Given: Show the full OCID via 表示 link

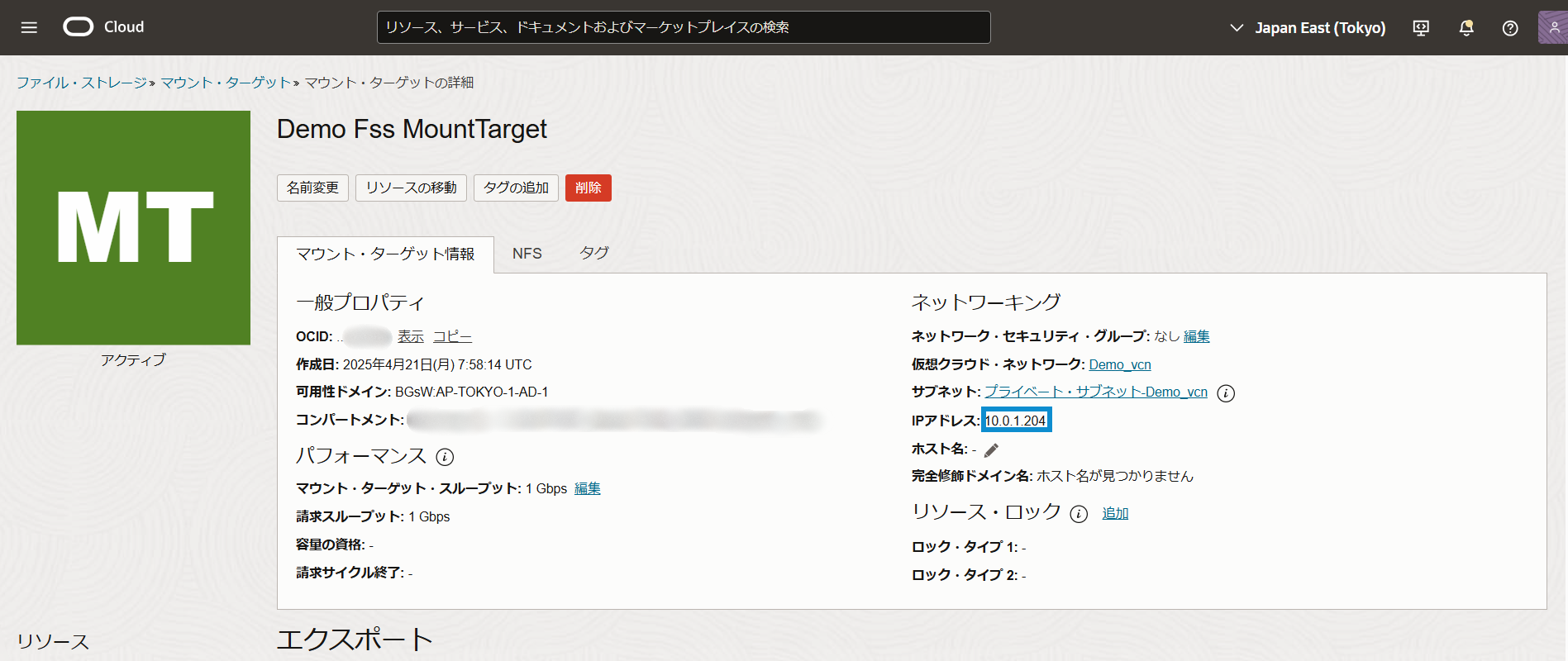Looking at the screenshot, I should click(411, 336).
